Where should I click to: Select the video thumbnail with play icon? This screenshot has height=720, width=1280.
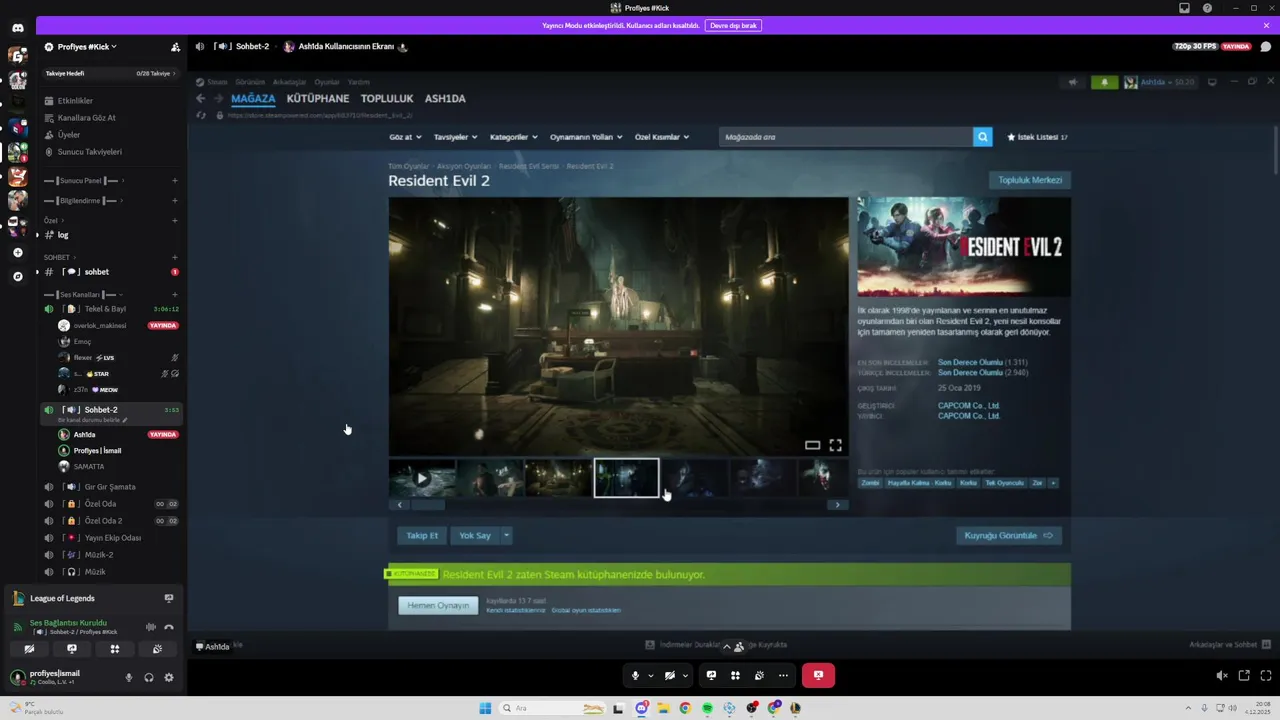[x=422, y=478]
